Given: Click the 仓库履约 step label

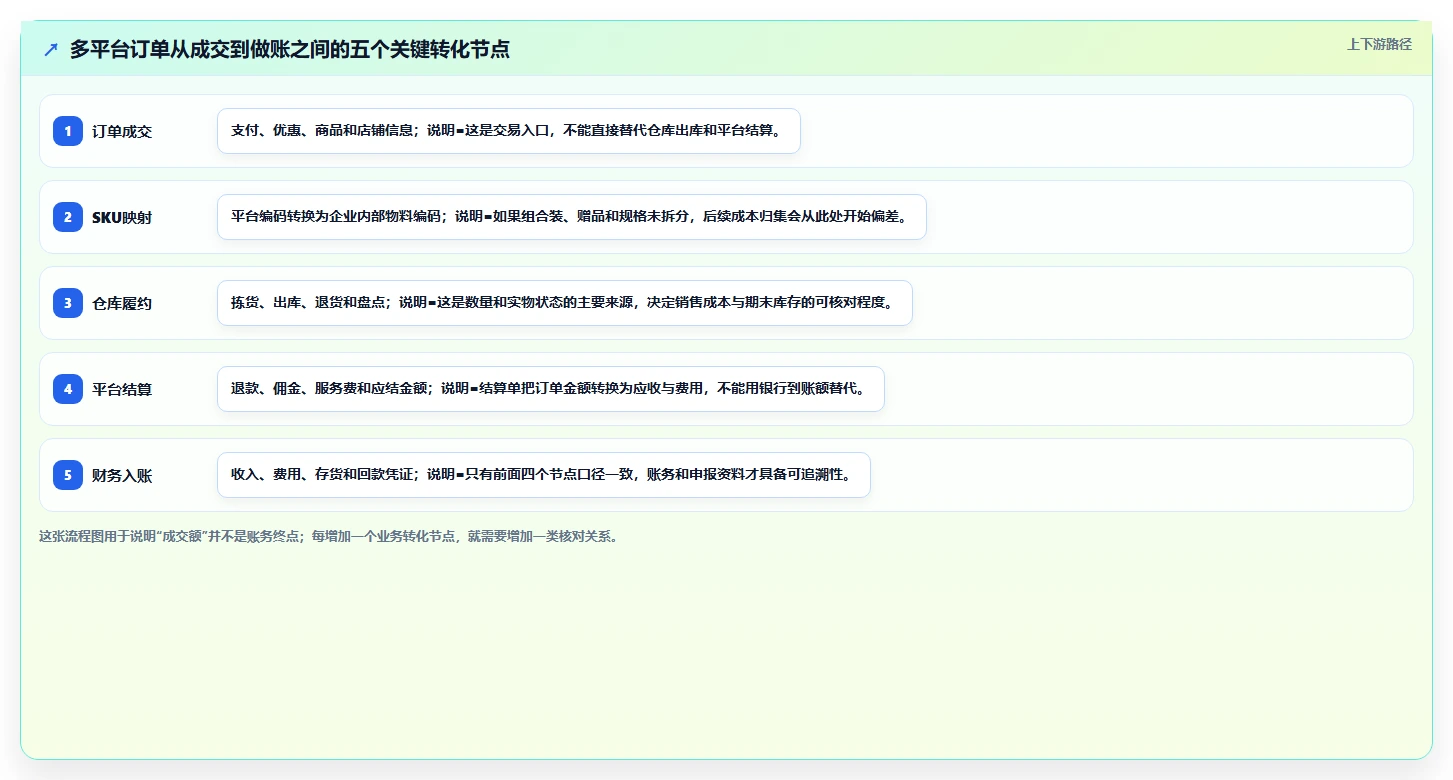Looking at the screenshot, I should coord(122,303).
